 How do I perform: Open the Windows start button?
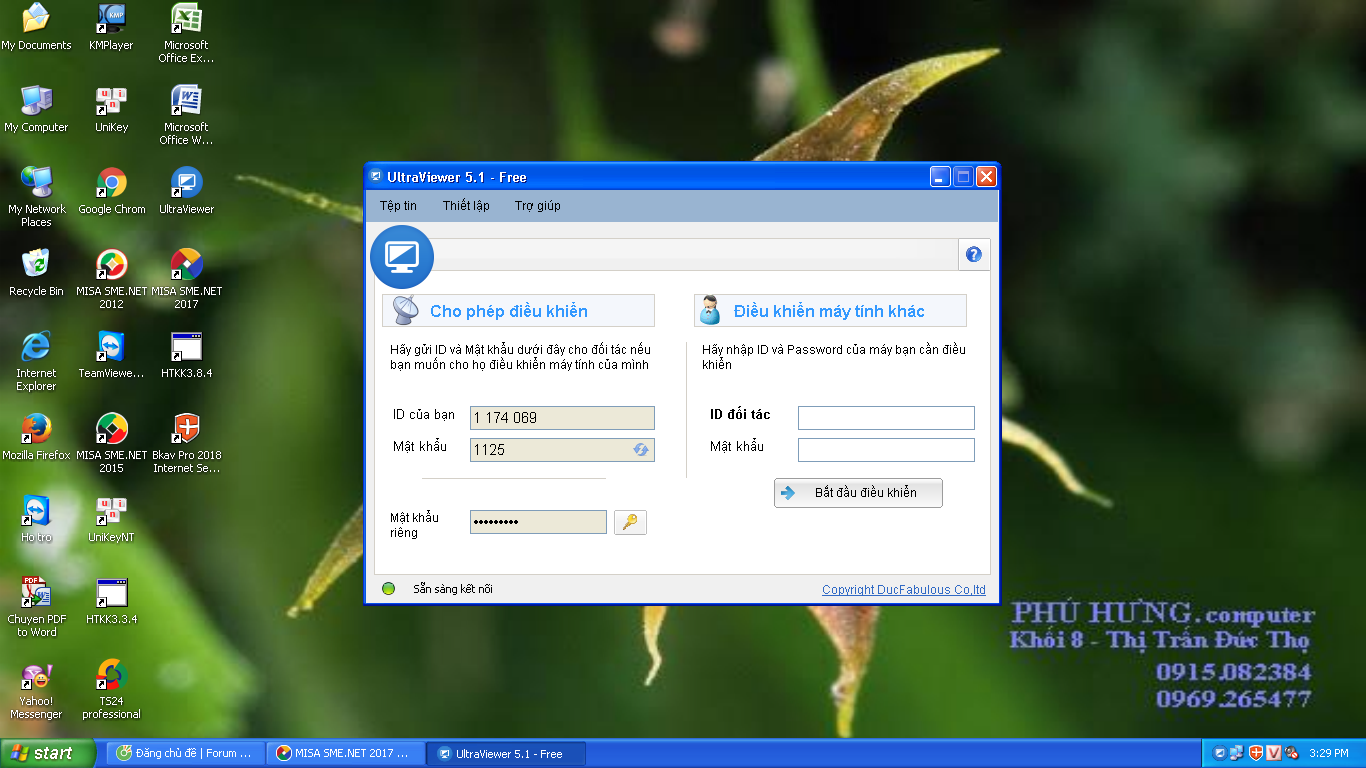(48, 753)
